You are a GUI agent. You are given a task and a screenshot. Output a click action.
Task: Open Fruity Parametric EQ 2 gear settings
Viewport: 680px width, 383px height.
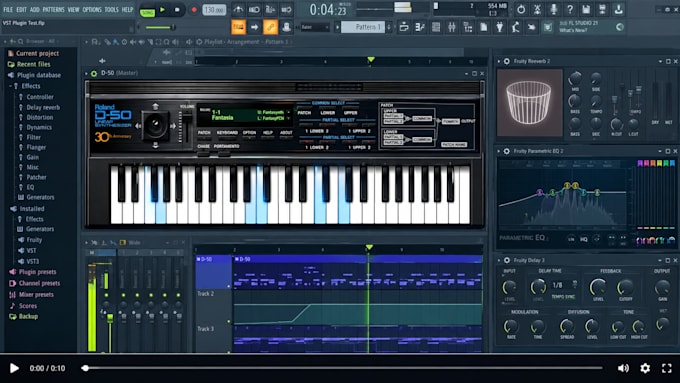pos(507,151)
